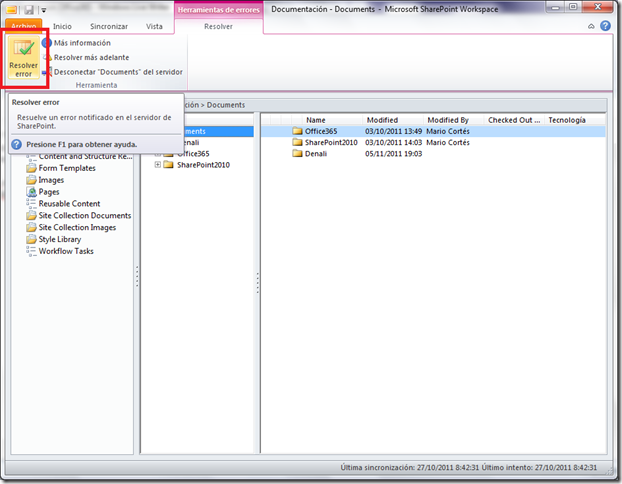
Task: Click the save icon in quick access toolbar
Action: click(x=29, y=10)
